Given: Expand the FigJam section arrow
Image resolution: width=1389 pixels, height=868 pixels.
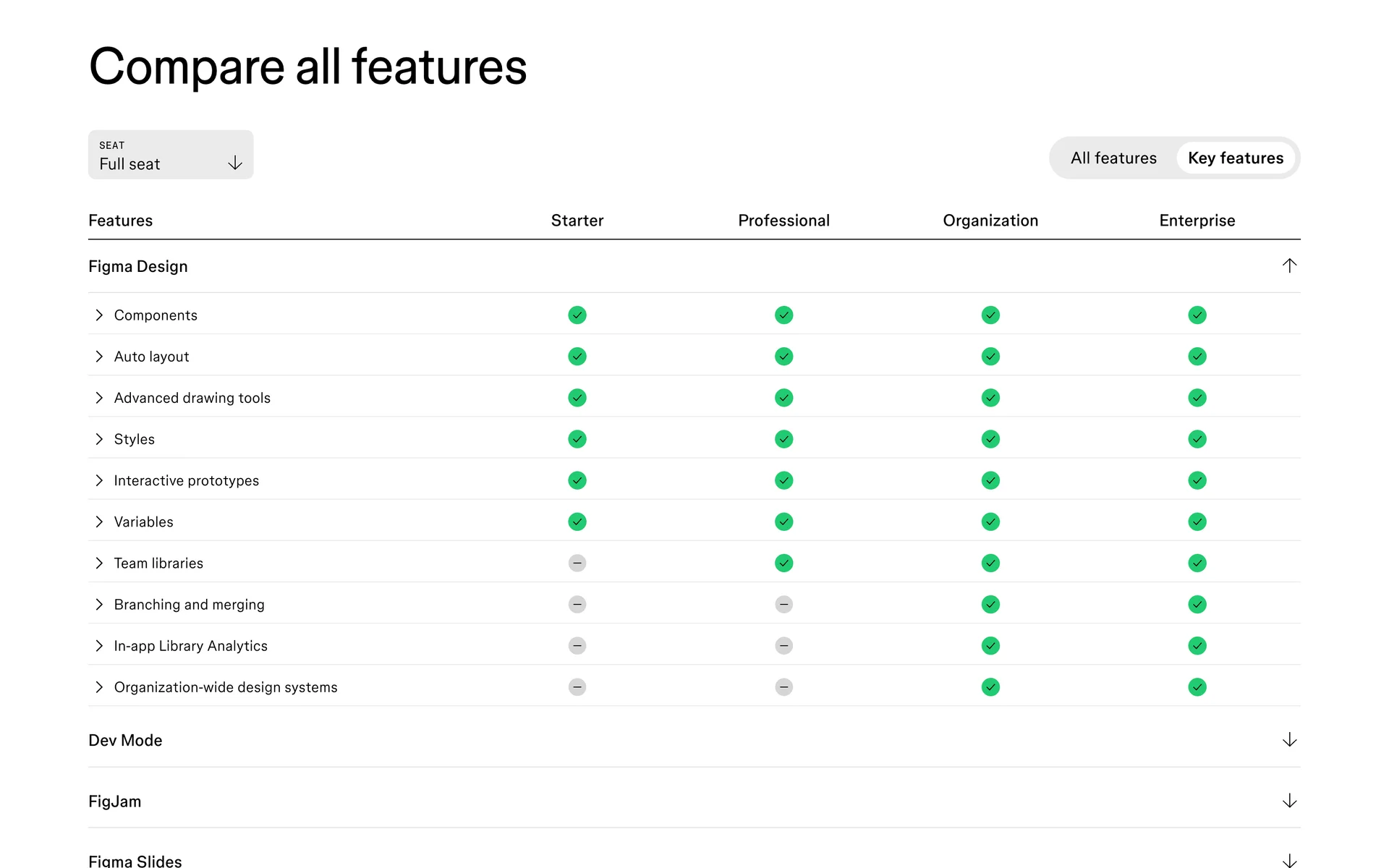Looking at the screenshot, I should pos(1288,801).
